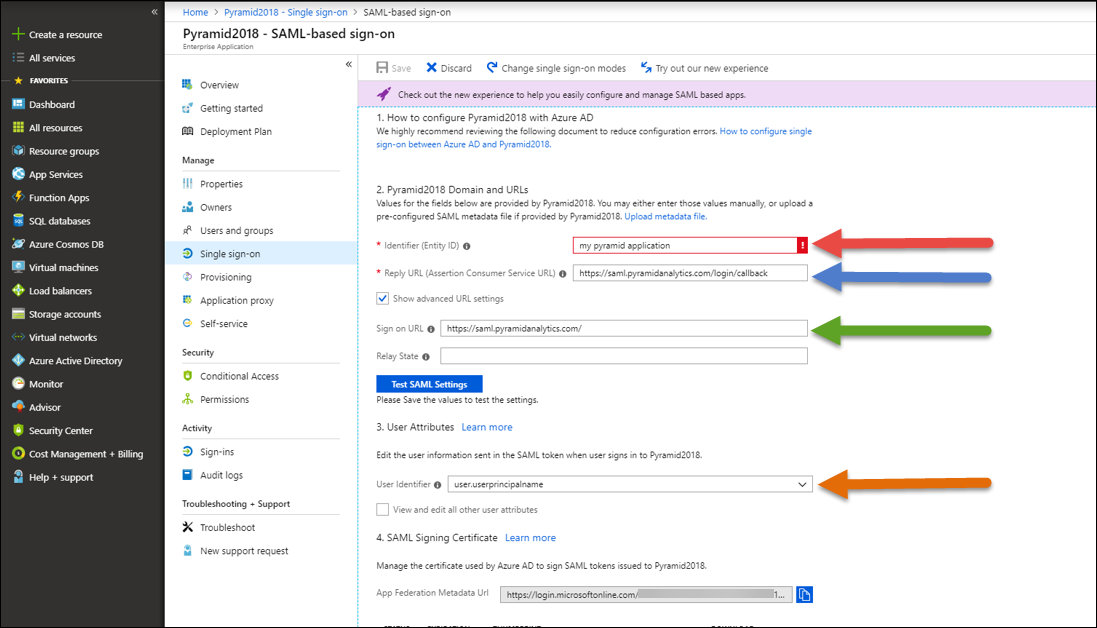Click the Virtual machines monitor icon

(x=18, y=267)
